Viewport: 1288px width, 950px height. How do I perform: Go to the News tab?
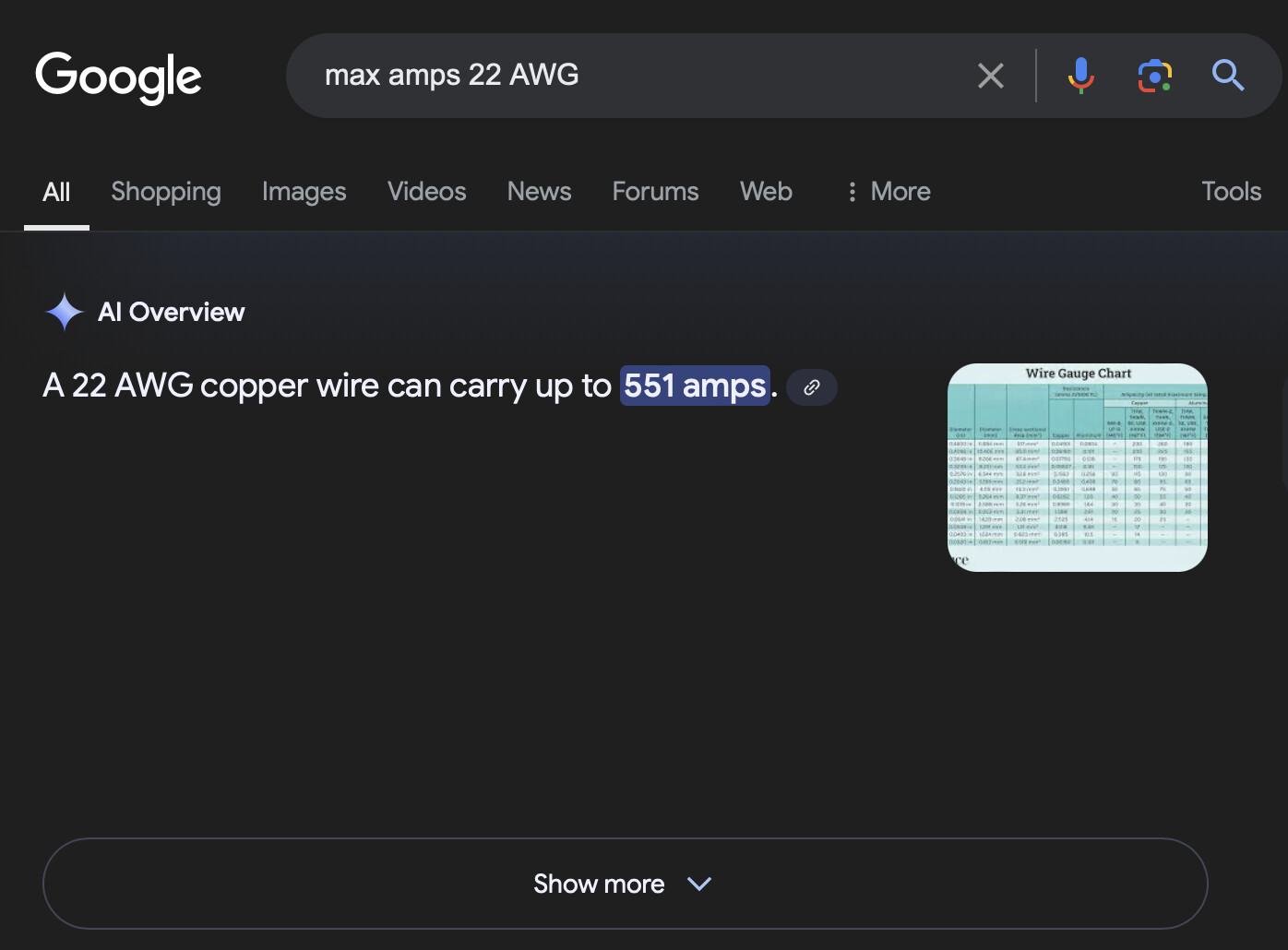point(539,192)
